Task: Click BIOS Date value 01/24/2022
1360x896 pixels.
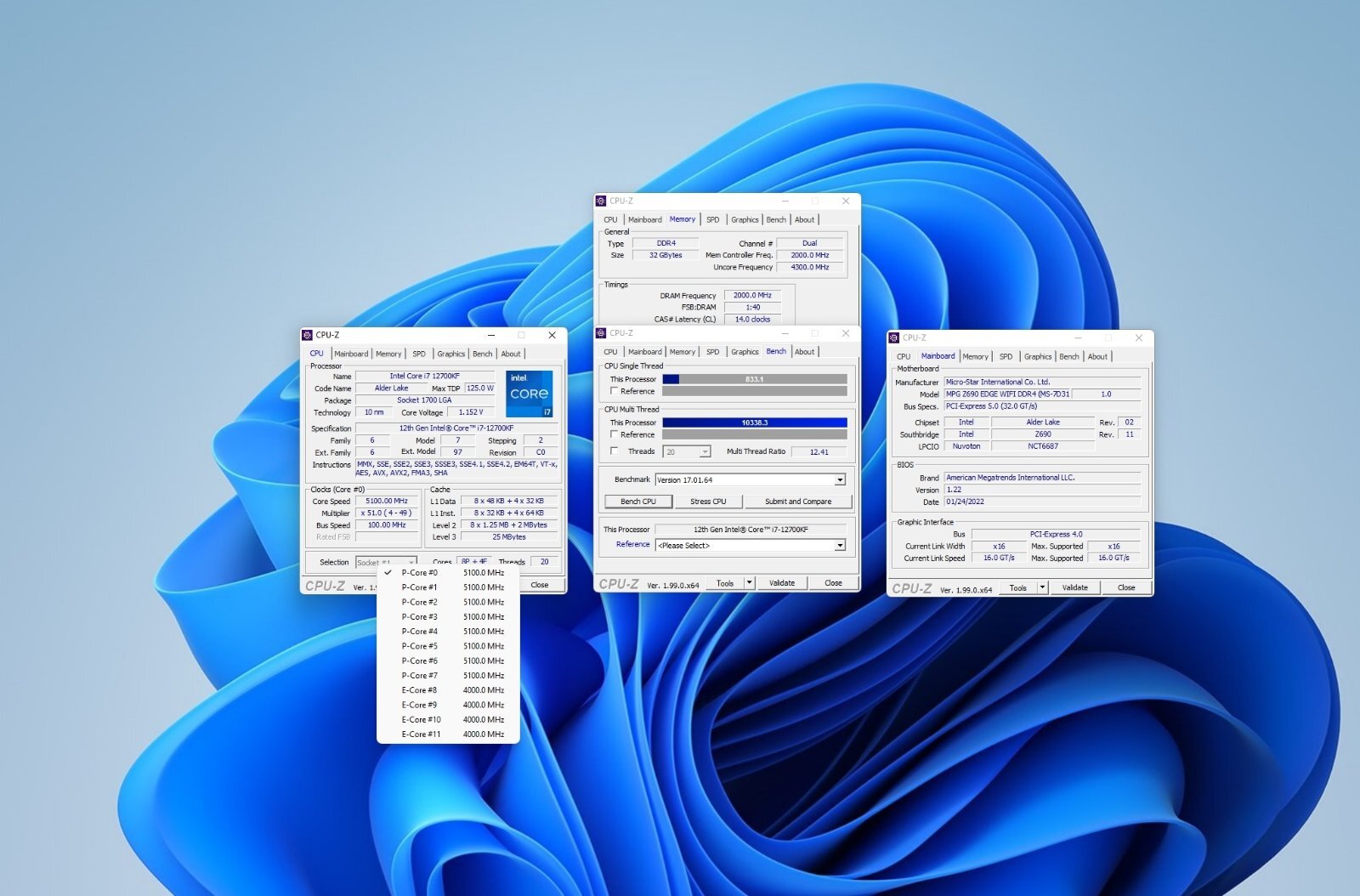Action: point(1042,502)
